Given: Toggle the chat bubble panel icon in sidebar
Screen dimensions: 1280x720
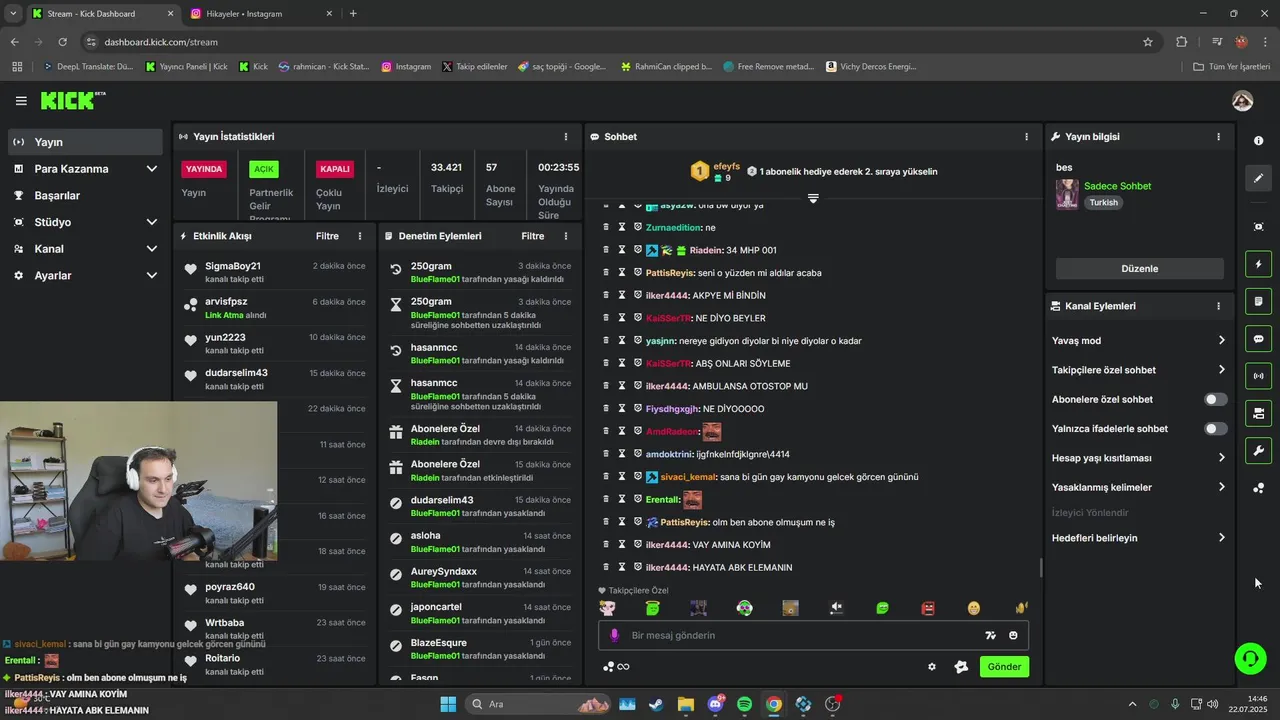Looking at the screenshot, I should pos(1259,339).
